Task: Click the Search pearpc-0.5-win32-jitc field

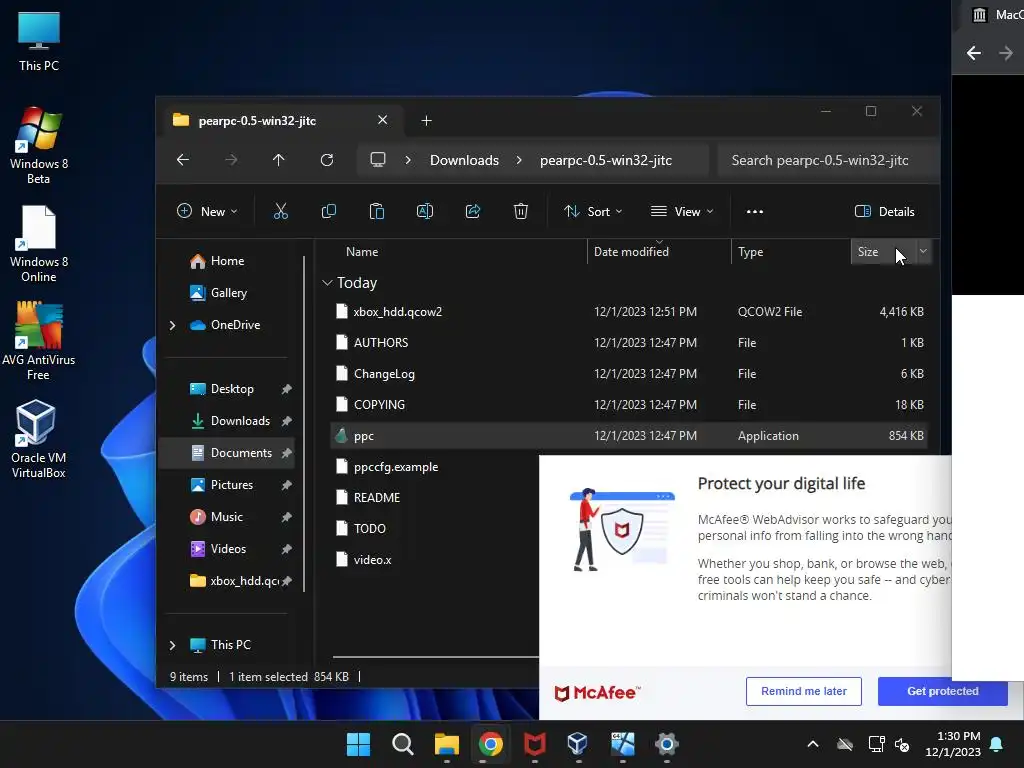Action: tap(826, 160)
